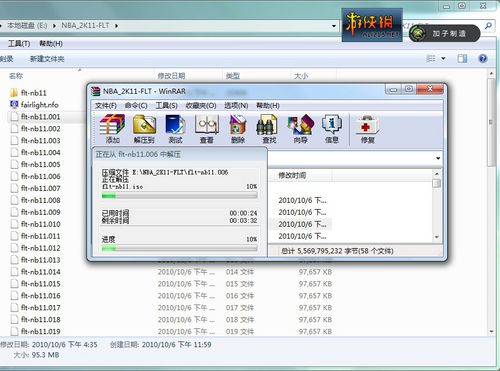This screenshot has height=371, width=500.
Task: Open the WinRAR path dropdown arrow
Action: tap(438, 158)
